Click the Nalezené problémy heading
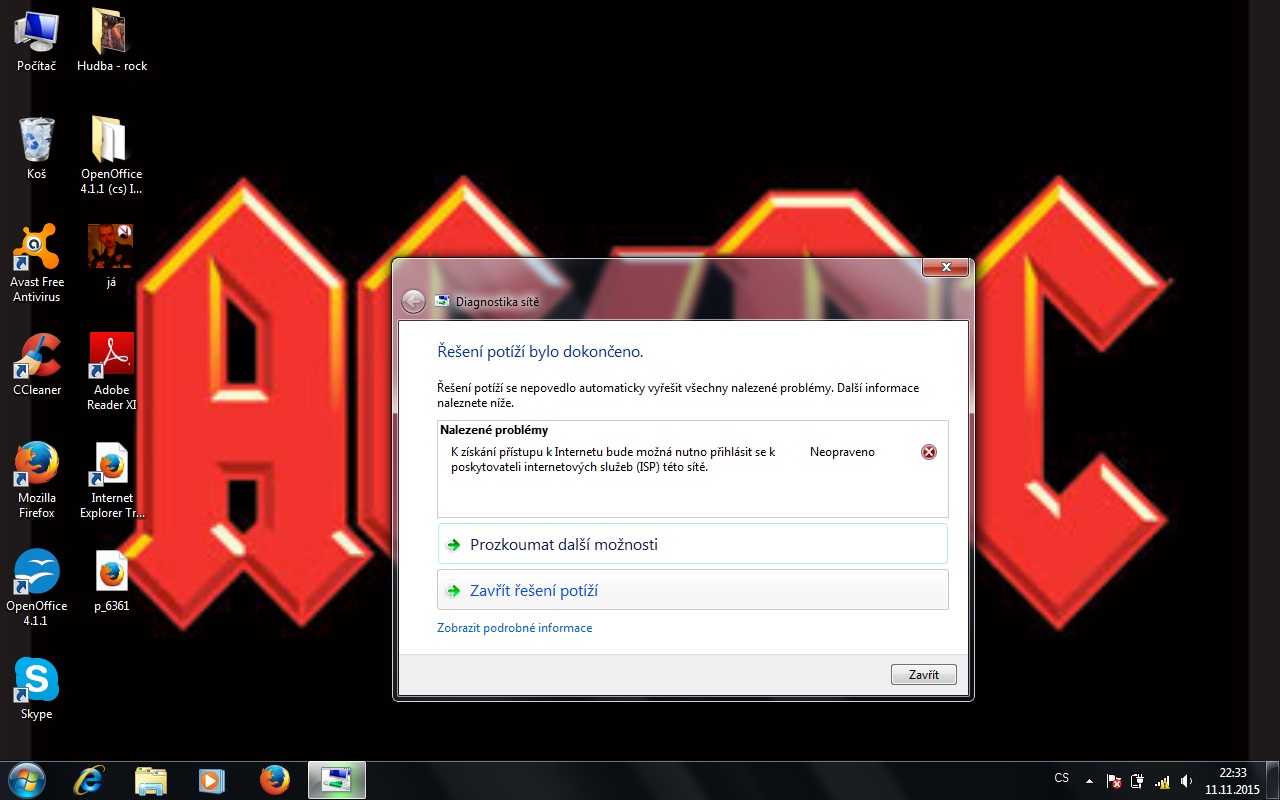 click(x=494, y=430)
